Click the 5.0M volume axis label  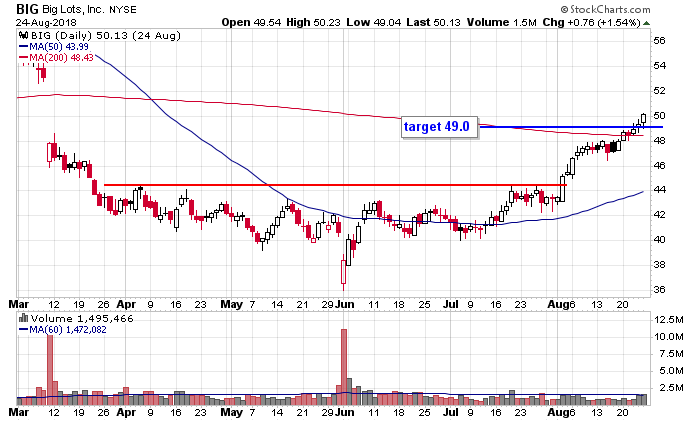671,371
